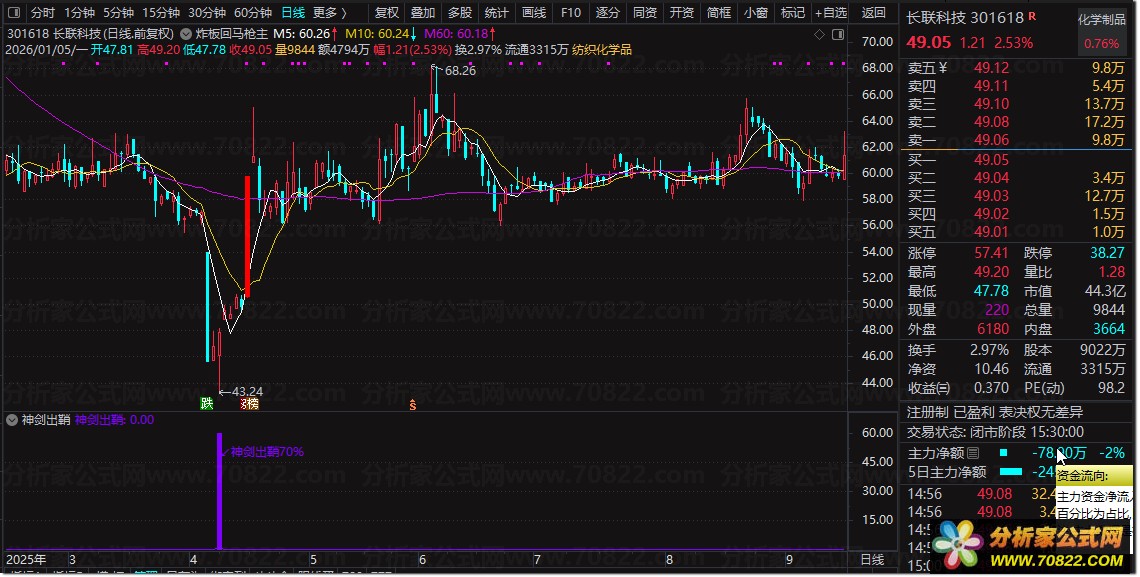1140x577 pixels.
Task: Click the 返回 back button
Action: pos(873,13)
